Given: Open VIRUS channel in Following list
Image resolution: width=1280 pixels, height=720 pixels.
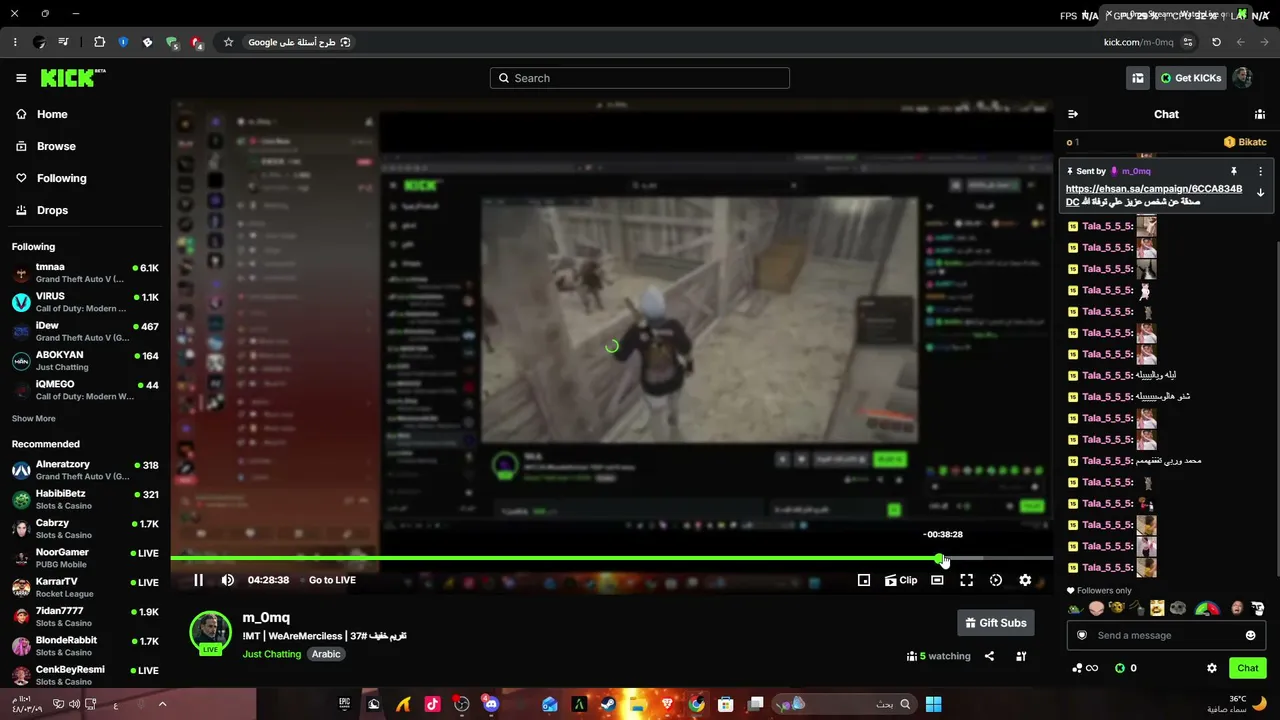Looking at the screenshot, I should pos(85,302).
